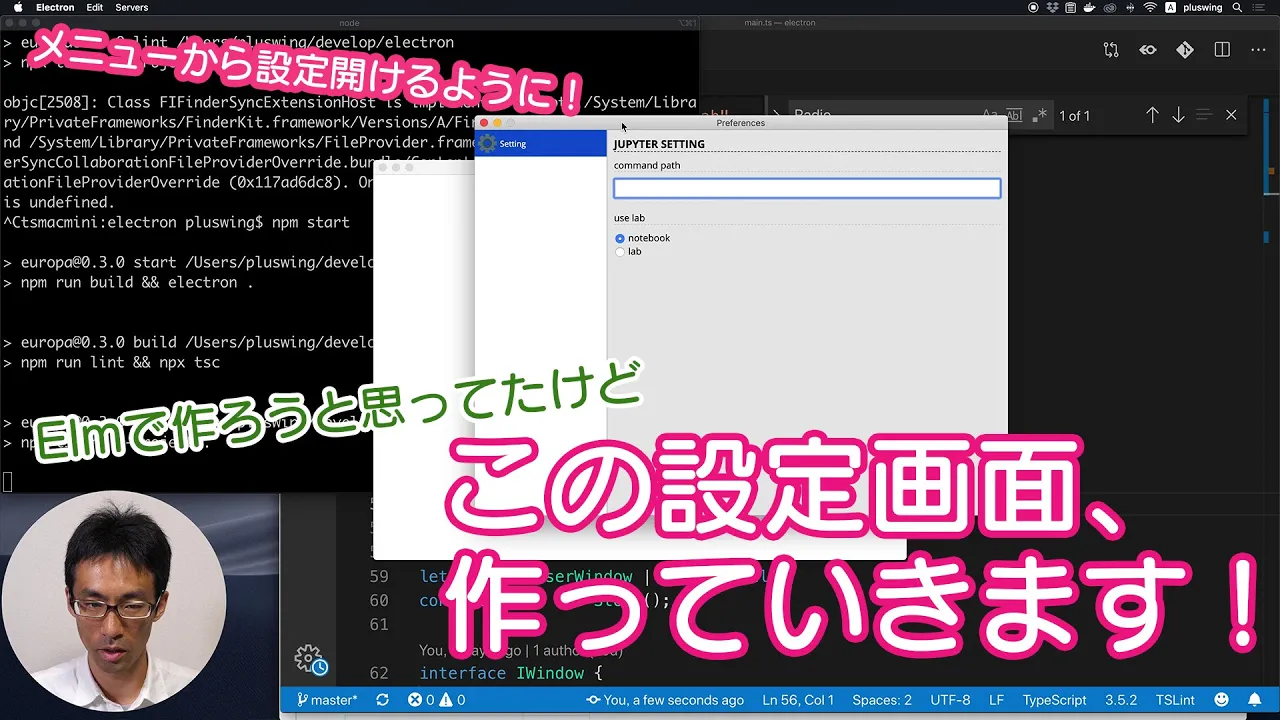Click the 'interface IWindow' code line
This screenshot has width=1280, height=720.
tap(510, 673)
